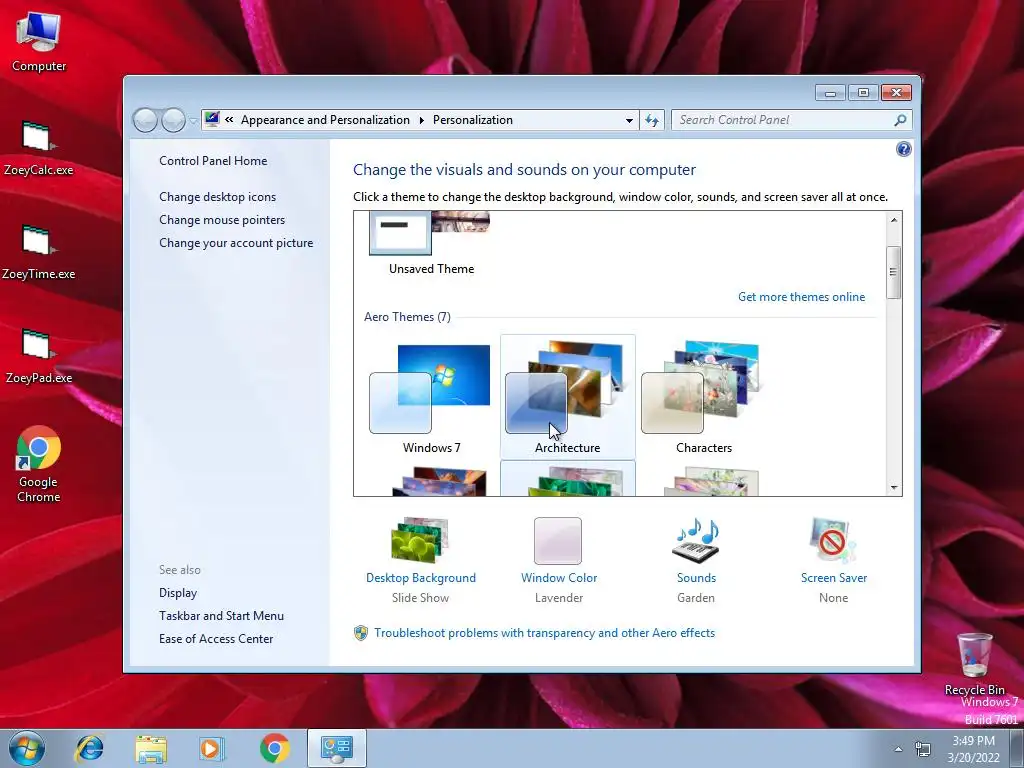Open Change your account picture link
Viewport: 1024px width, 768px height.
coord(236,242)
